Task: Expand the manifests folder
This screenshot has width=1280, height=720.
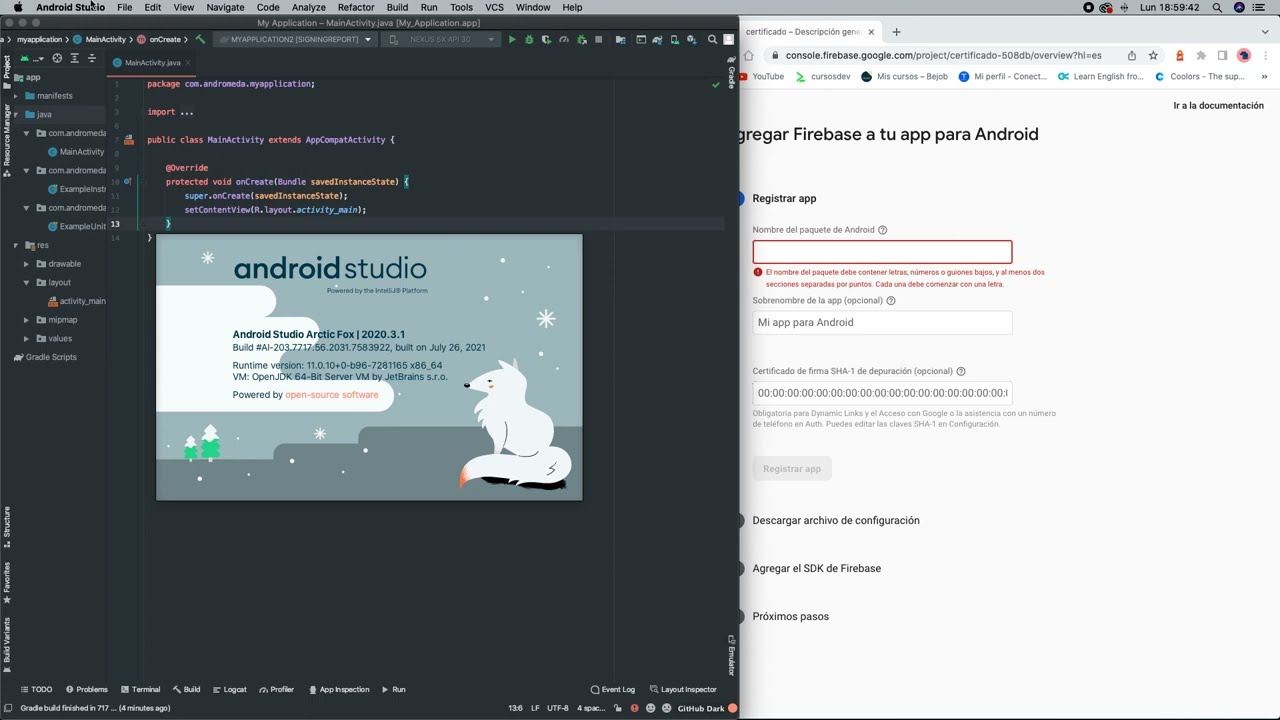Action: coord(15,96)
